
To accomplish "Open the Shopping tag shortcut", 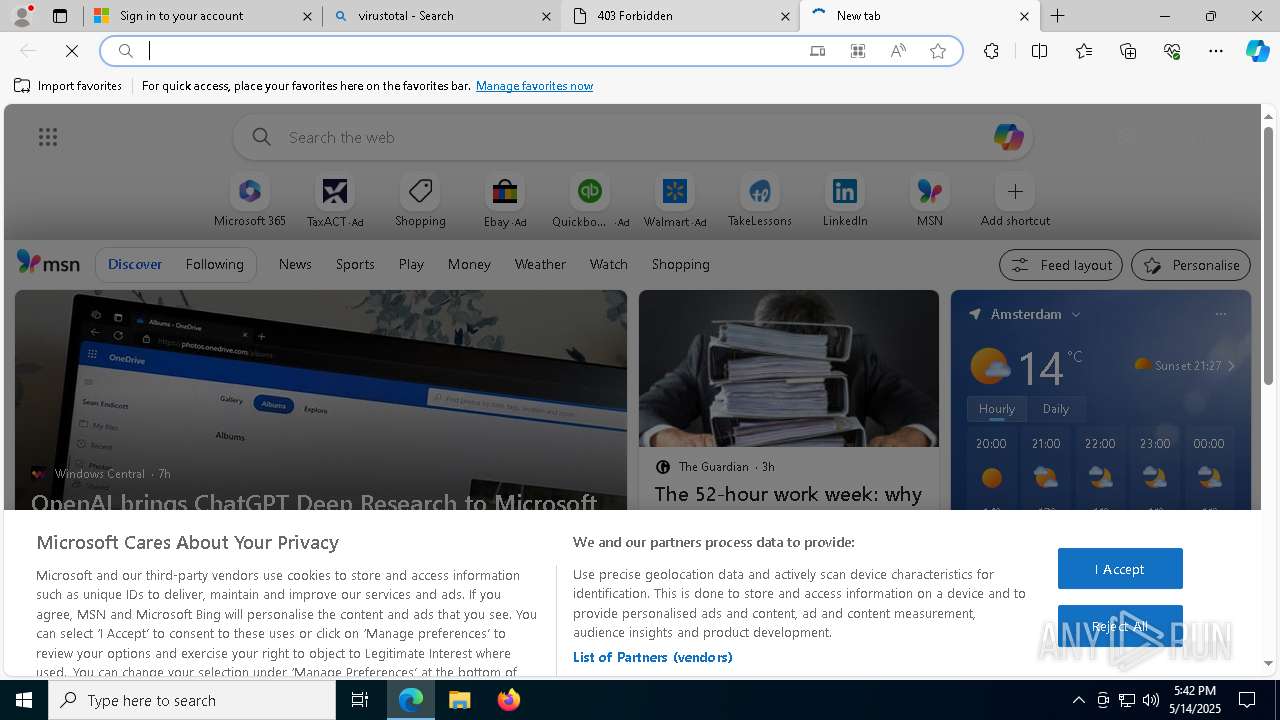I will click(420, 200).
